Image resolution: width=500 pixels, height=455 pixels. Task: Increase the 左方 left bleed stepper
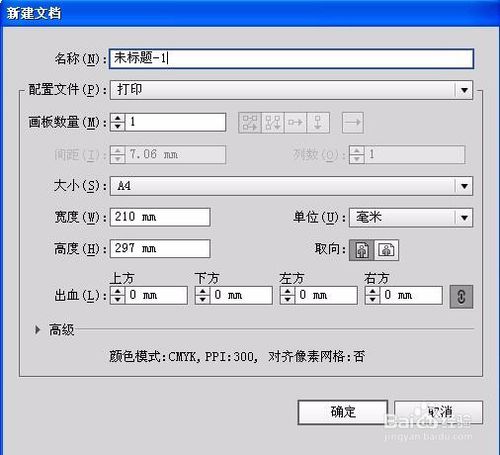[x=288, y=291]
